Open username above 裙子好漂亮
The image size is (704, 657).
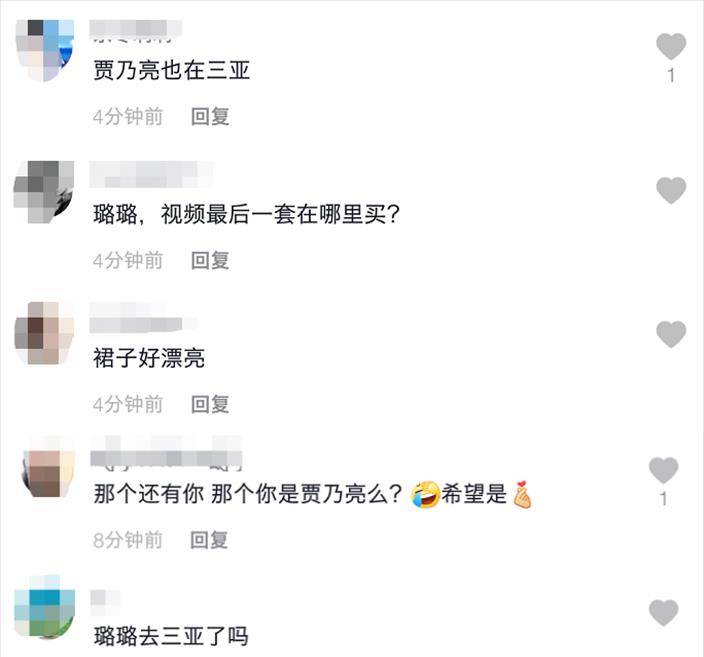[x=144, y=319]
